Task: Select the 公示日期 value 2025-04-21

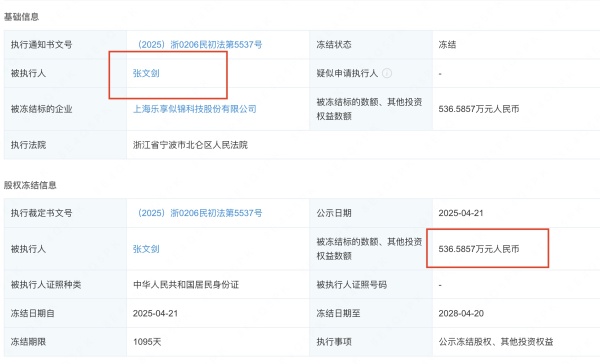Action: pos(461,213)
